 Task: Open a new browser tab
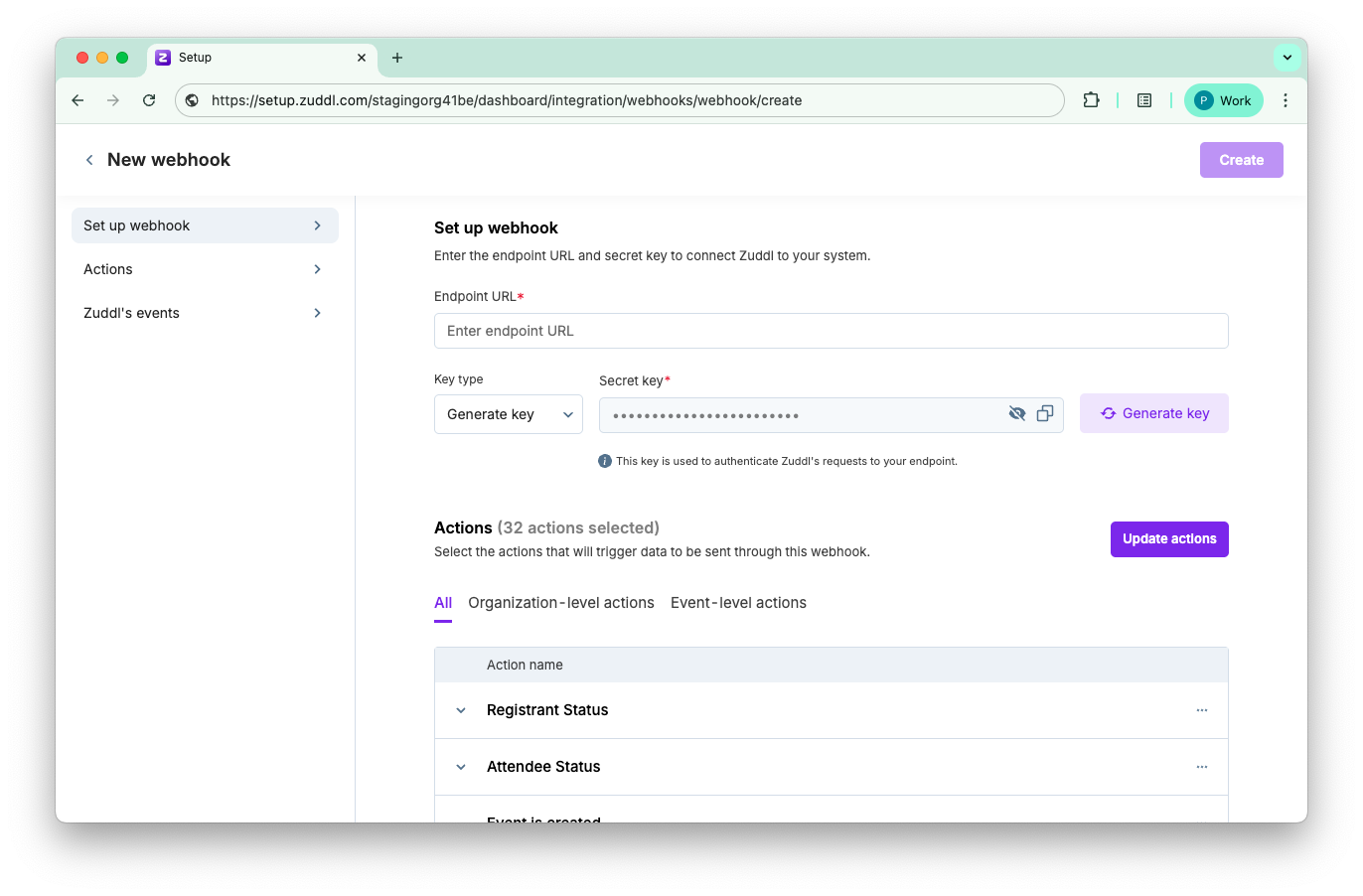397,58
